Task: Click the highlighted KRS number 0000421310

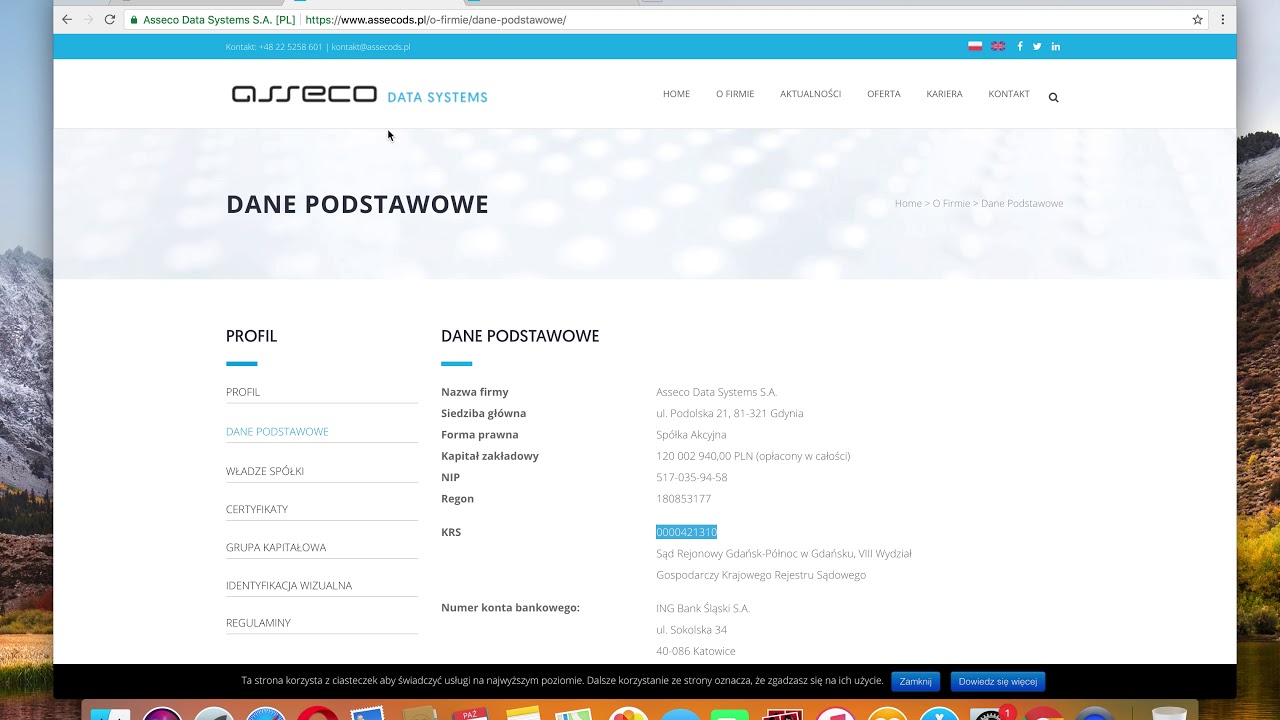Action: (686, 532)
